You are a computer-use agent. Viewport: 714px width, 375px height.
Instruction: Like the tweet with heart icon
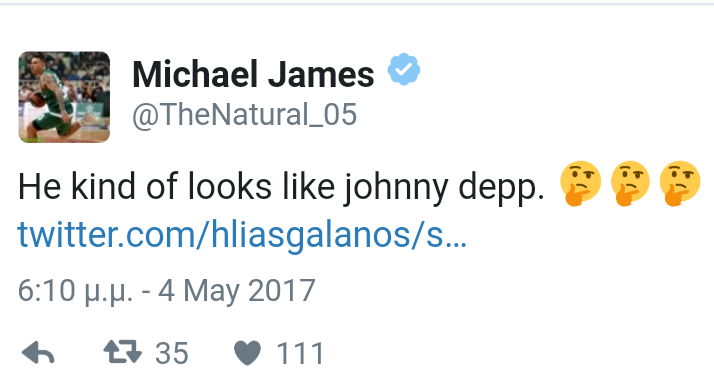(x=247, y=353)
